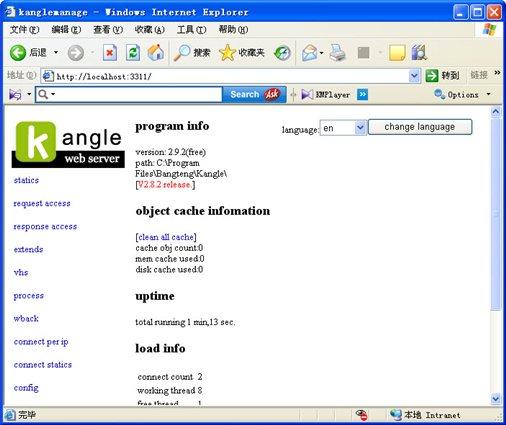Screen dimensions: 506x425
Task: Open the Back button history dropdown arrow
Action: click(56, 52)
